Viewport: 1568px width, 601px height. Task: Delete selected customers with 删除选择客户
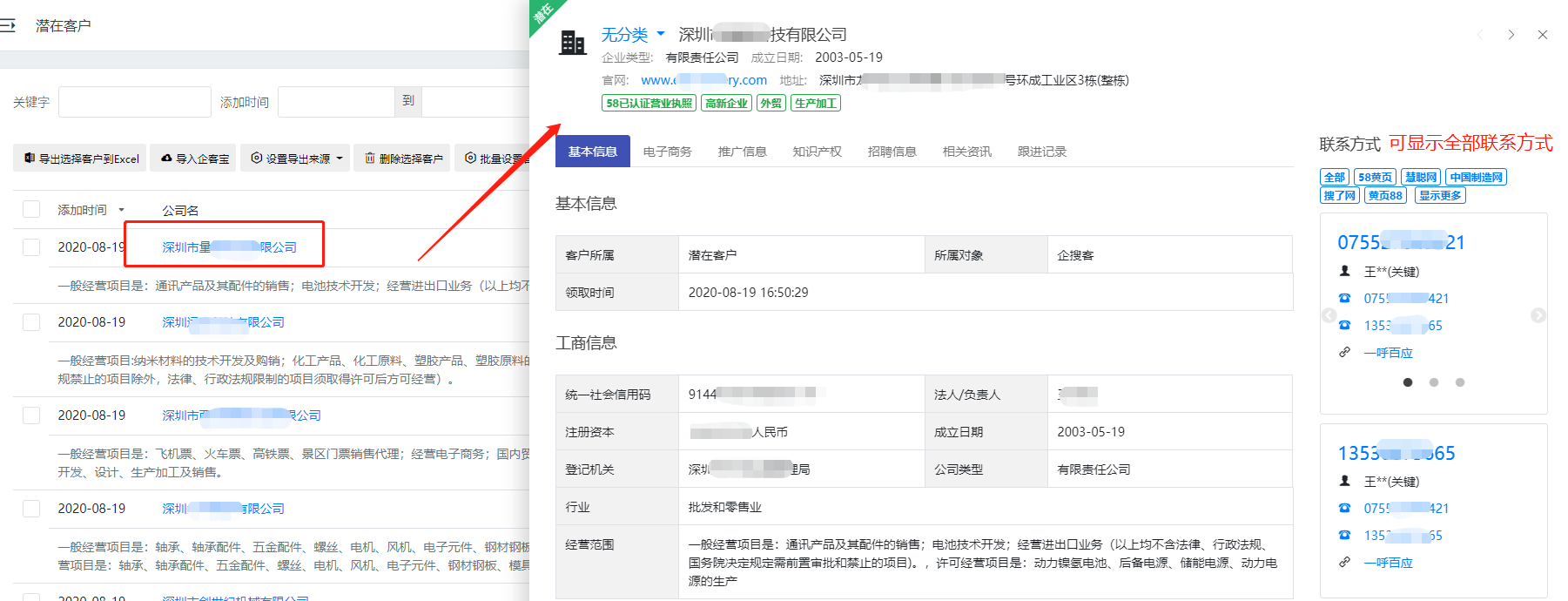(403, 159)
